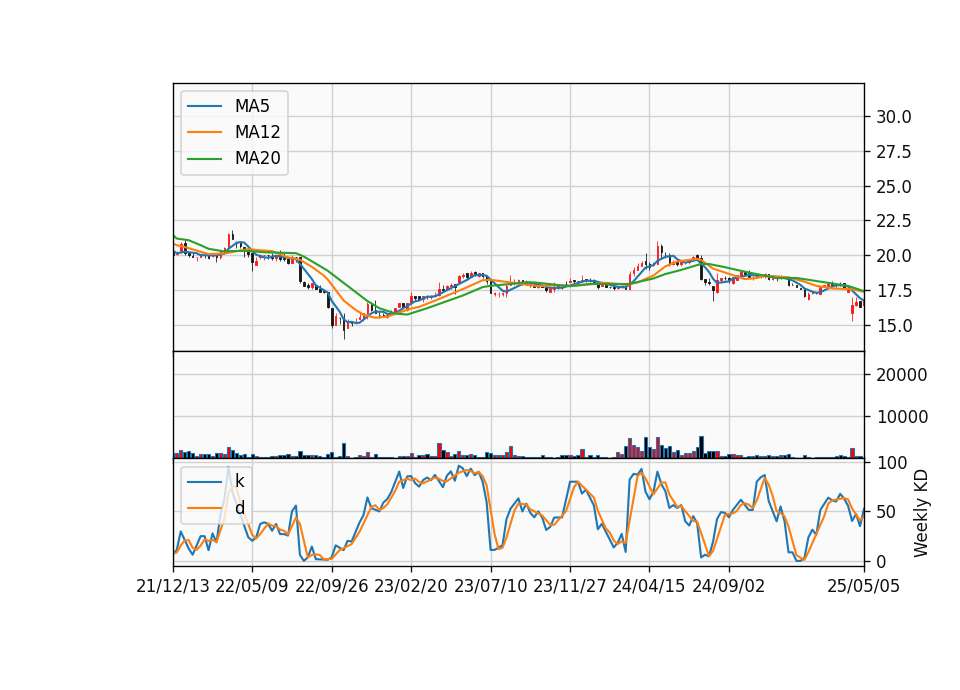Screen dimensions: 960x690
Task: Click the 22/09/26 date label
Action: (332, 586)
